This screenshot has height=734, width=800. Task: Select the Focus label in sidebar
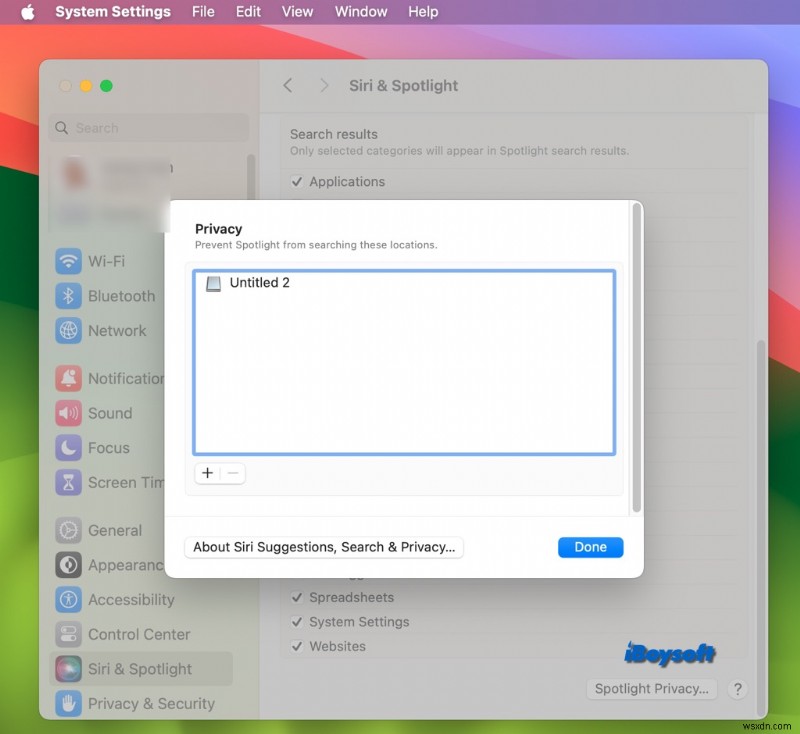click(109, 448)
